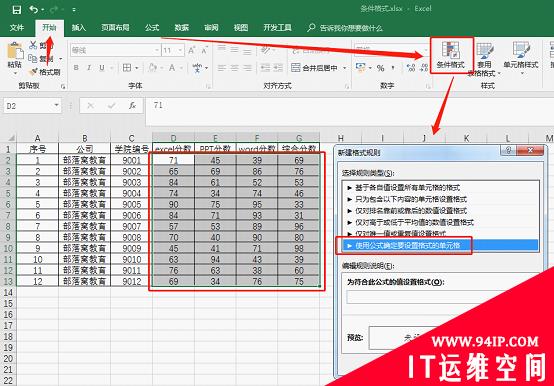Image resolution: width=554 pixels, height=386 pixels.
Task: Open the Paste options dropdown arrow
Action: (x=15, y=74)
